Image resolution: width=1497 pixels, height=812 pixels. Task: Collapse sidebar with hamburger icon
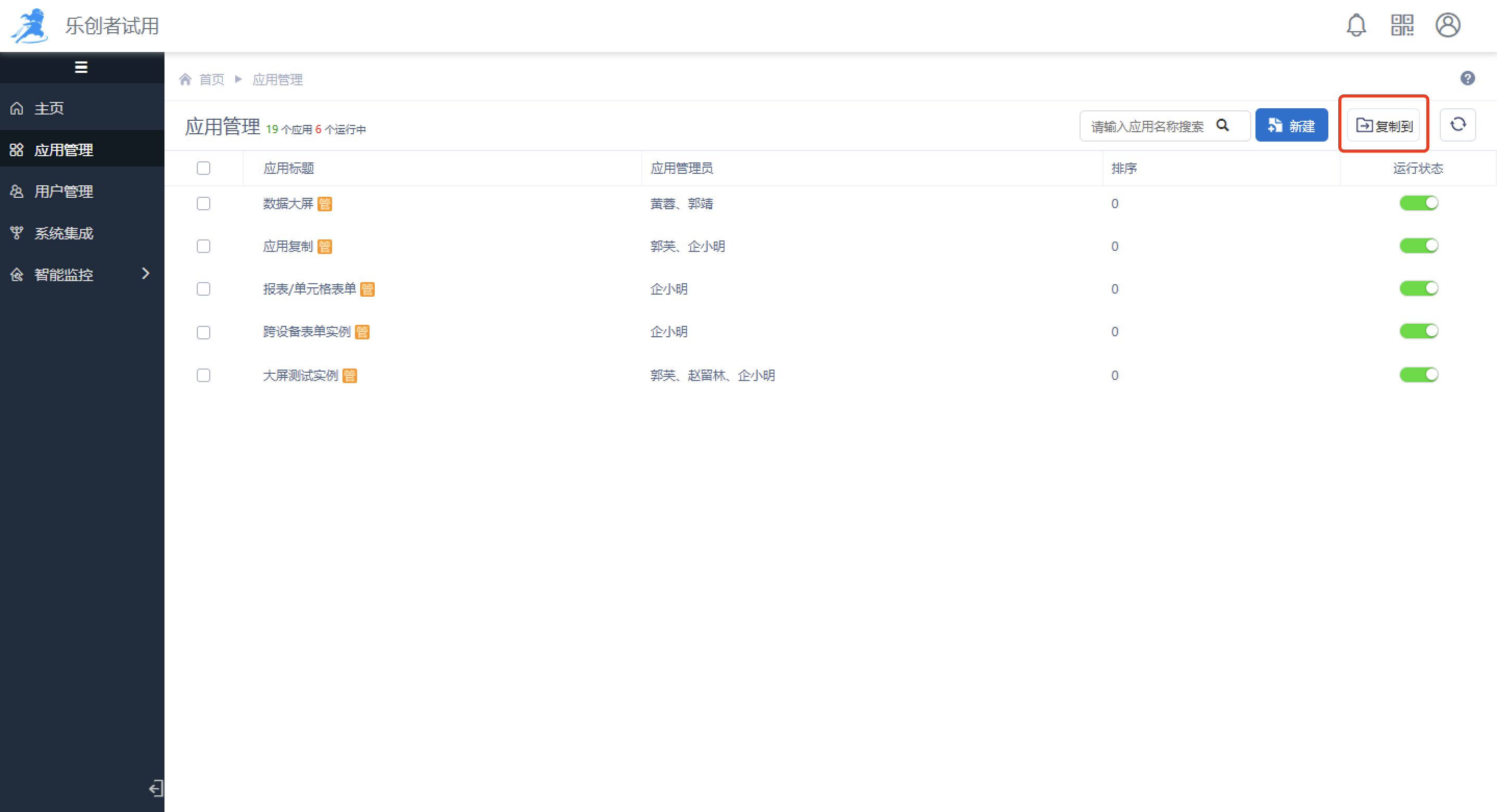(81, 68)
